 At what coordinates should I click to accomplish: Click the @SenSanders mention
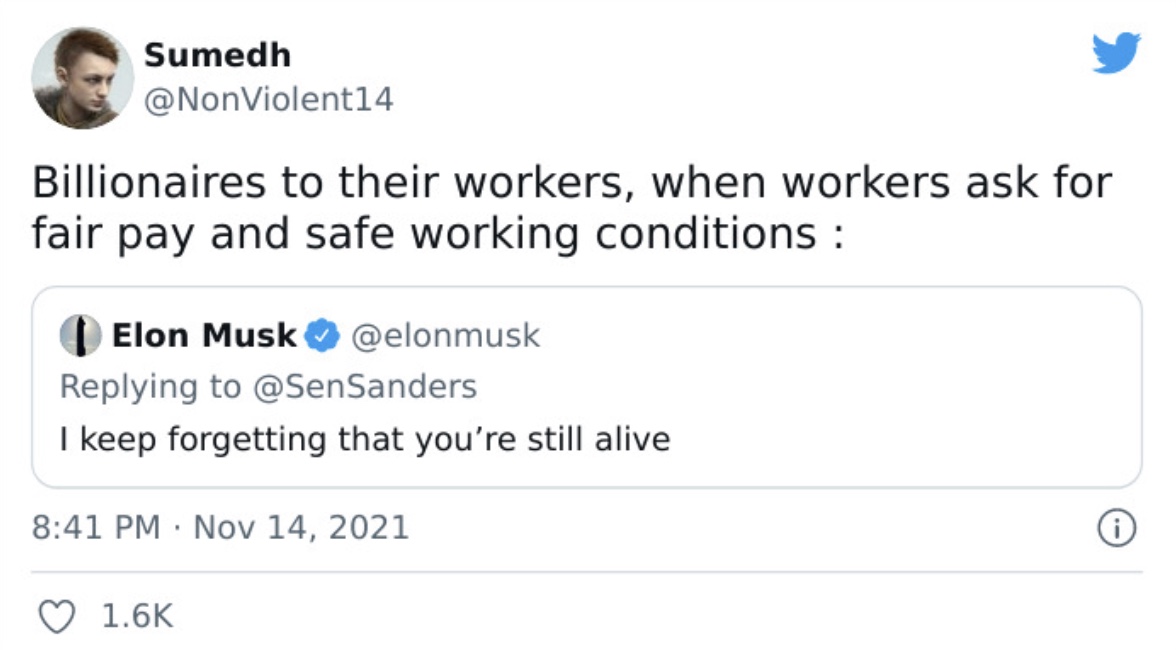pyautogui.click(x=364, y=387)
